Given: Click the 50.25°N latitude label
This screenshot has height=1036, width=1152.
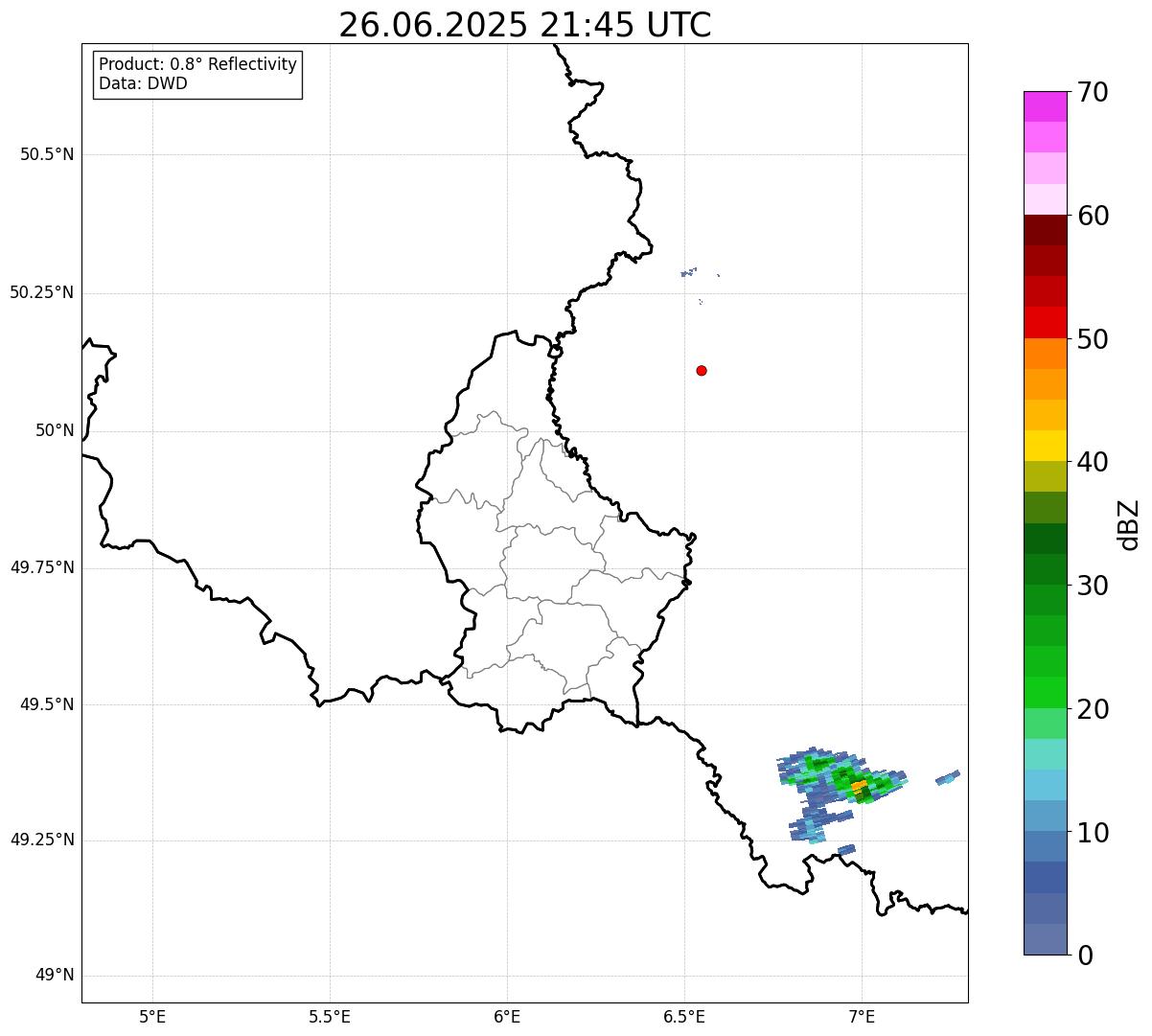Looking at the screenshot, I should [42, 292].
